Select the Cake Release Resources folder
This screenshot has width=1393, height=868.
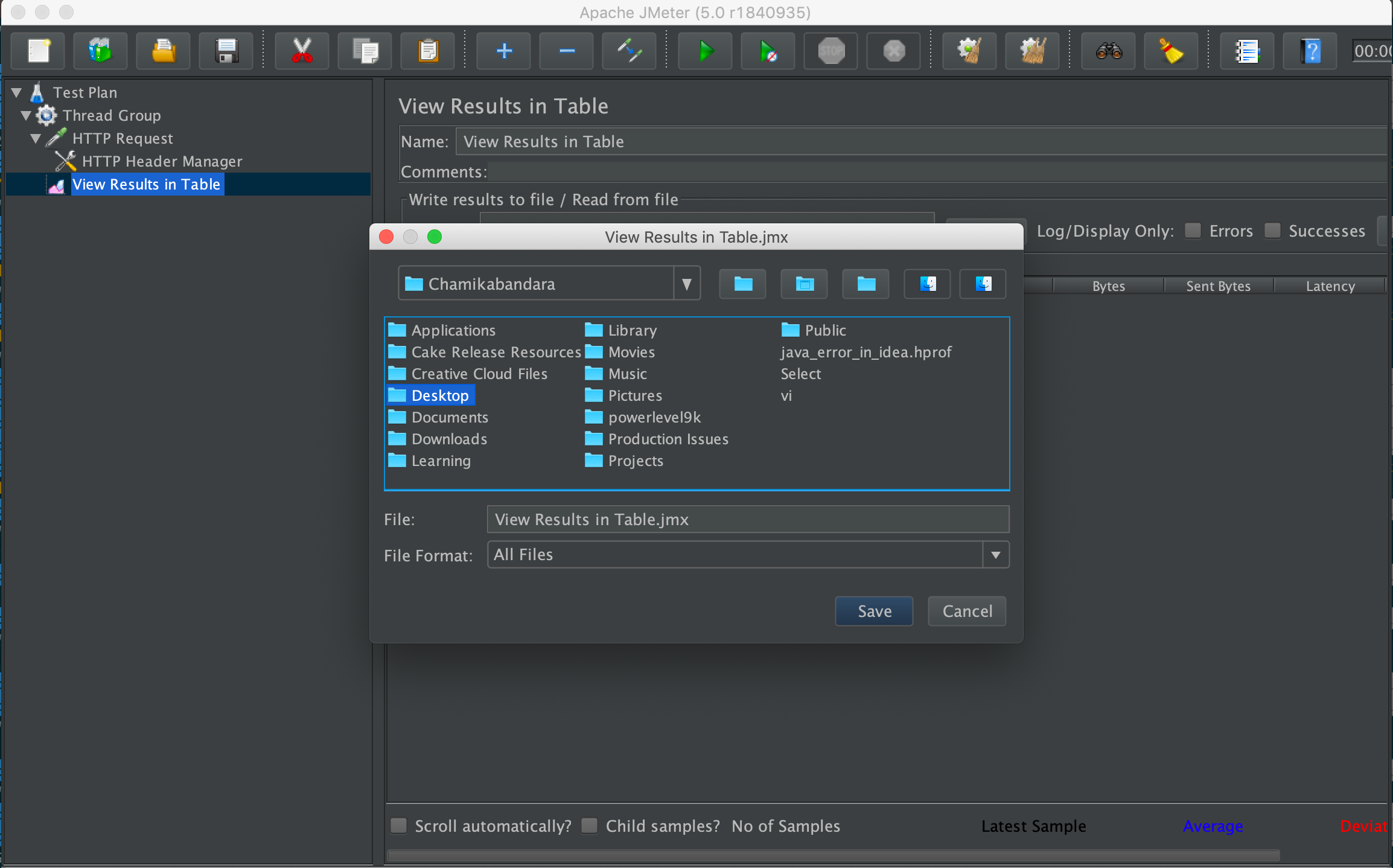[x=485, y=352]
